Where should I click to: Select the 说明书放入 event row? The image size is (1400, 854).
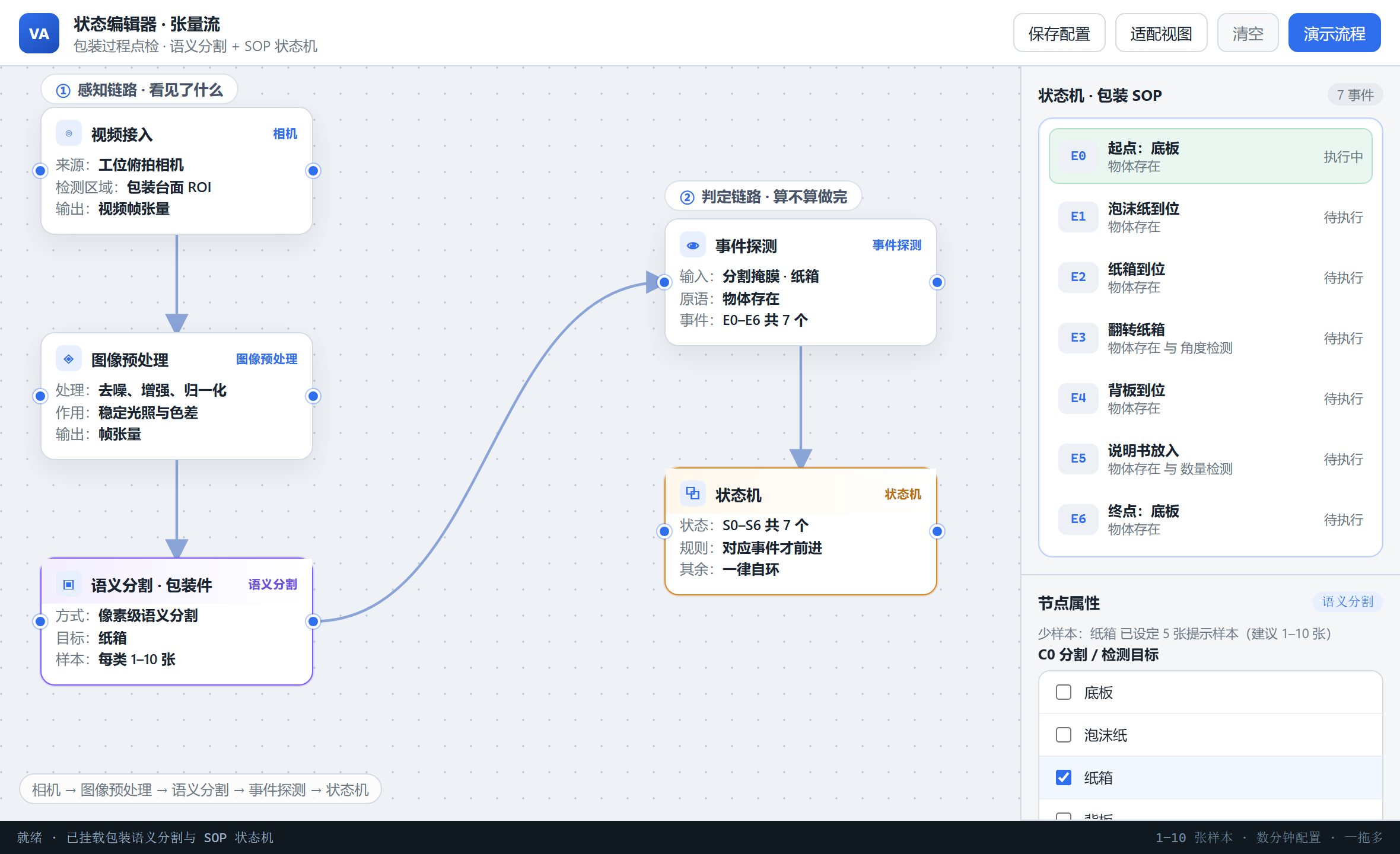pos(1211,458)
